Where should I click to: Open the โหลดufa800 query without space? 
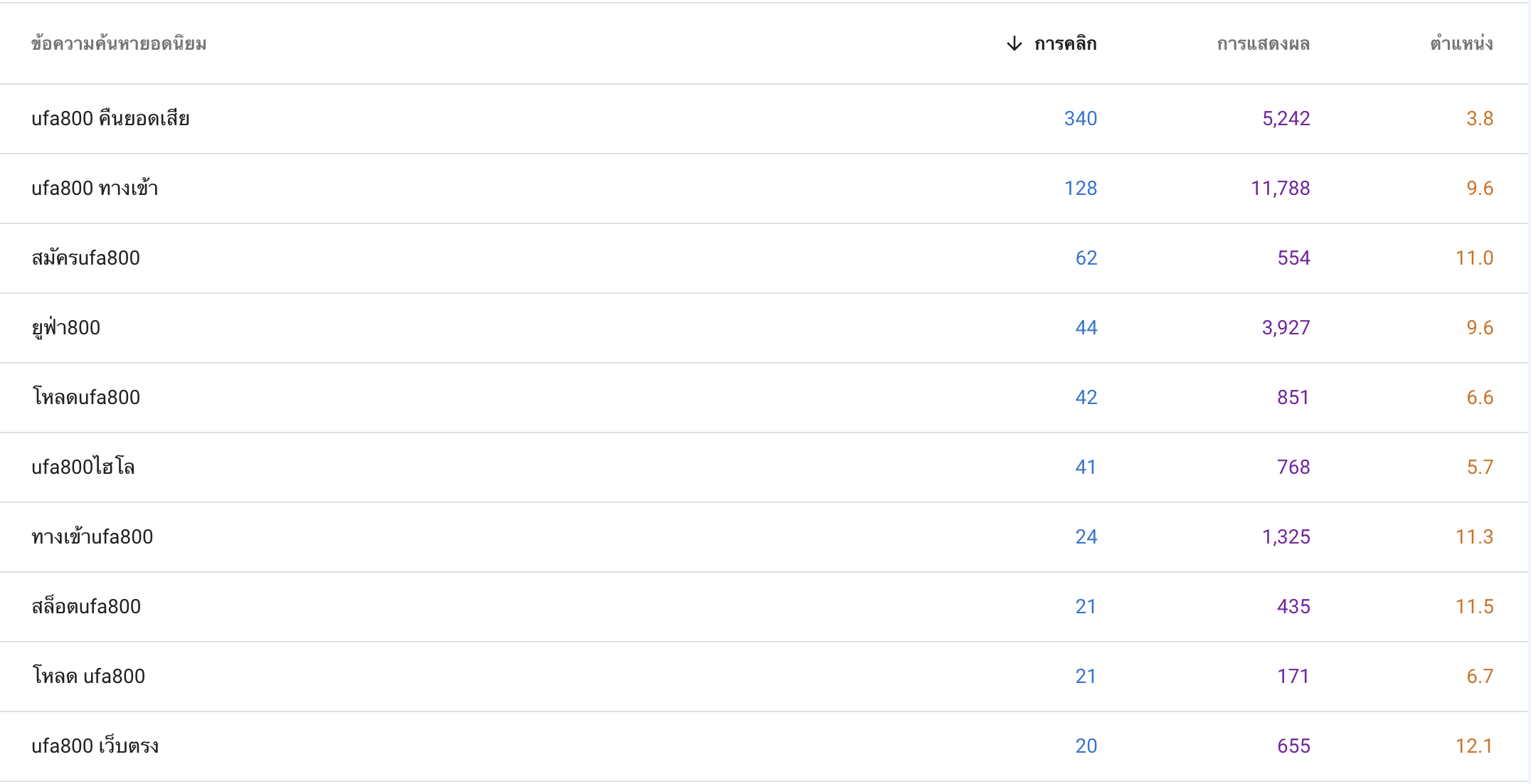(x=764, y=398)
